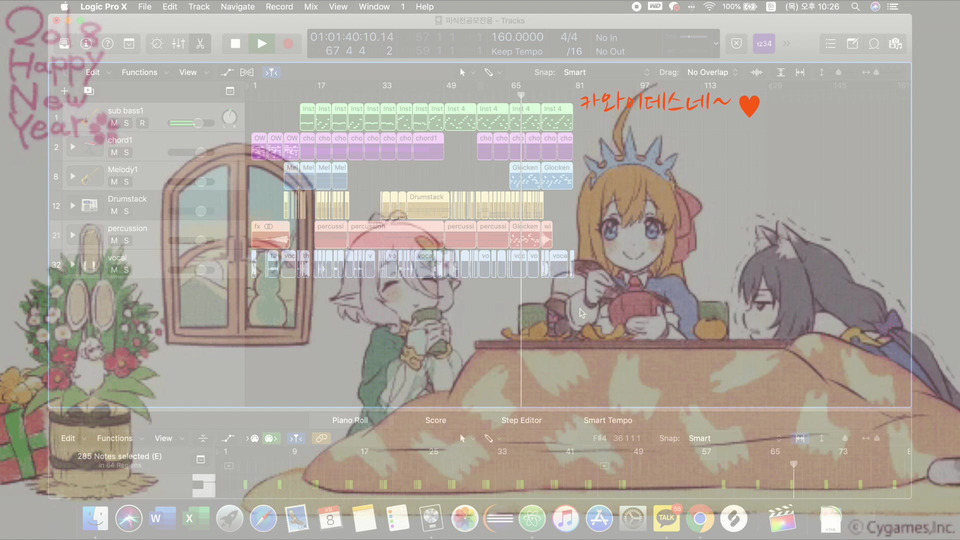This screenshot has height=540, width=960.
Task: Expand the percussion track stack
Action: pyautogui.click(x=73, y=235)
